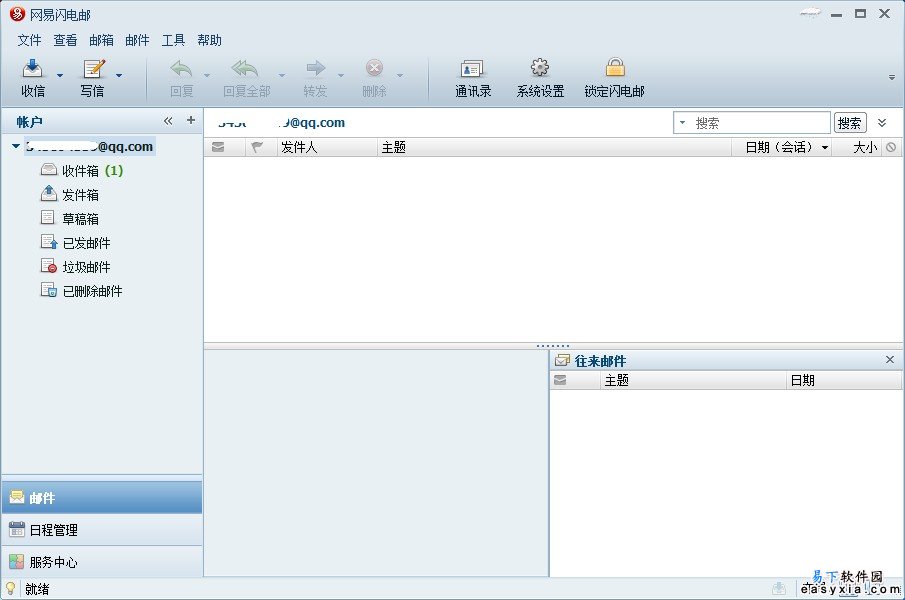Open the 垃圾邮件 spam folder
This screenshot has width=905, height=600.
click(x=75, y=267)
